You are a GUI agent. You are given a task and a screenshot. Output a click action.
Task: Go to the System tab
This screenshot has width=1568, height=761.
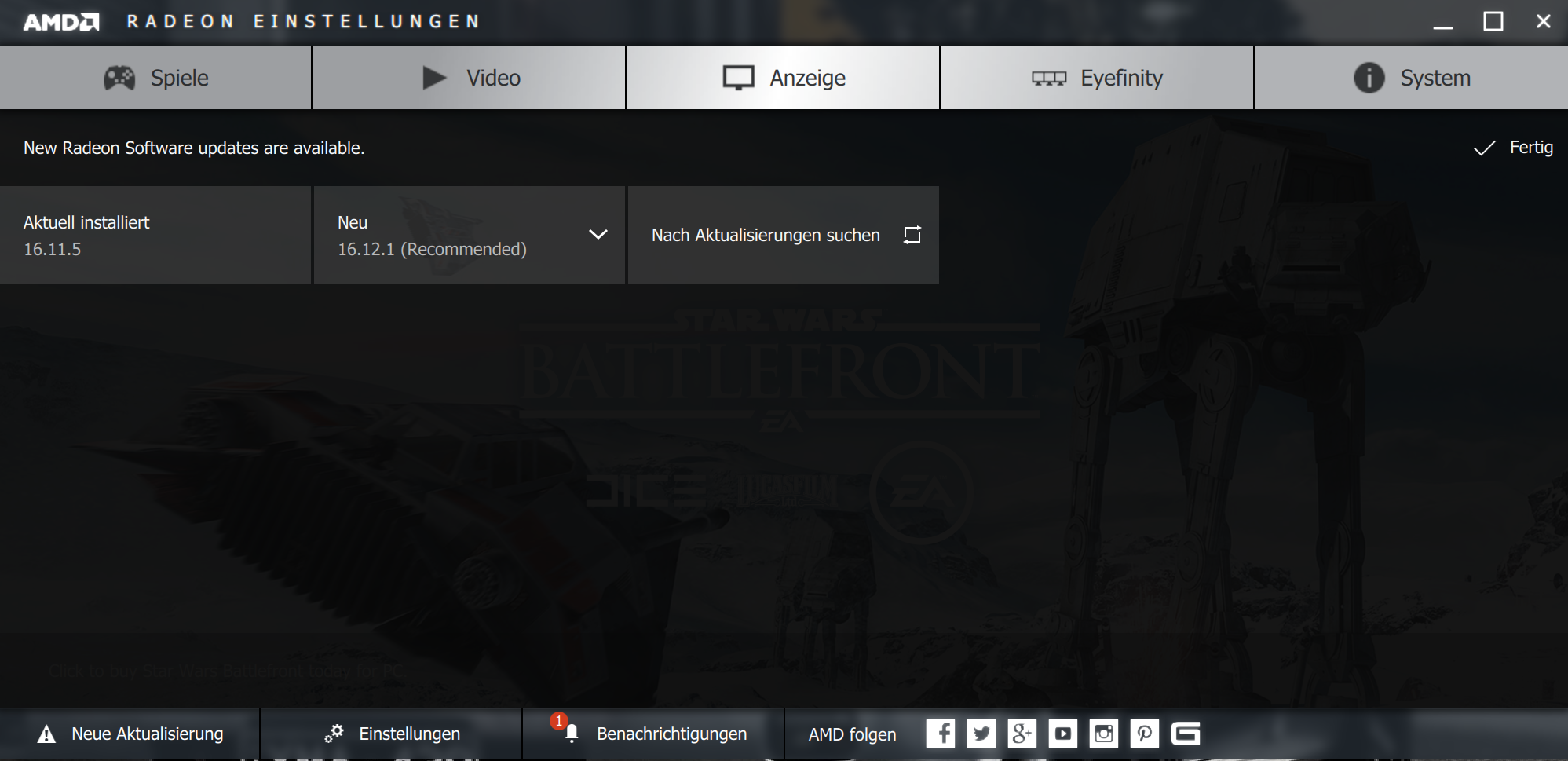(1411, 78)
